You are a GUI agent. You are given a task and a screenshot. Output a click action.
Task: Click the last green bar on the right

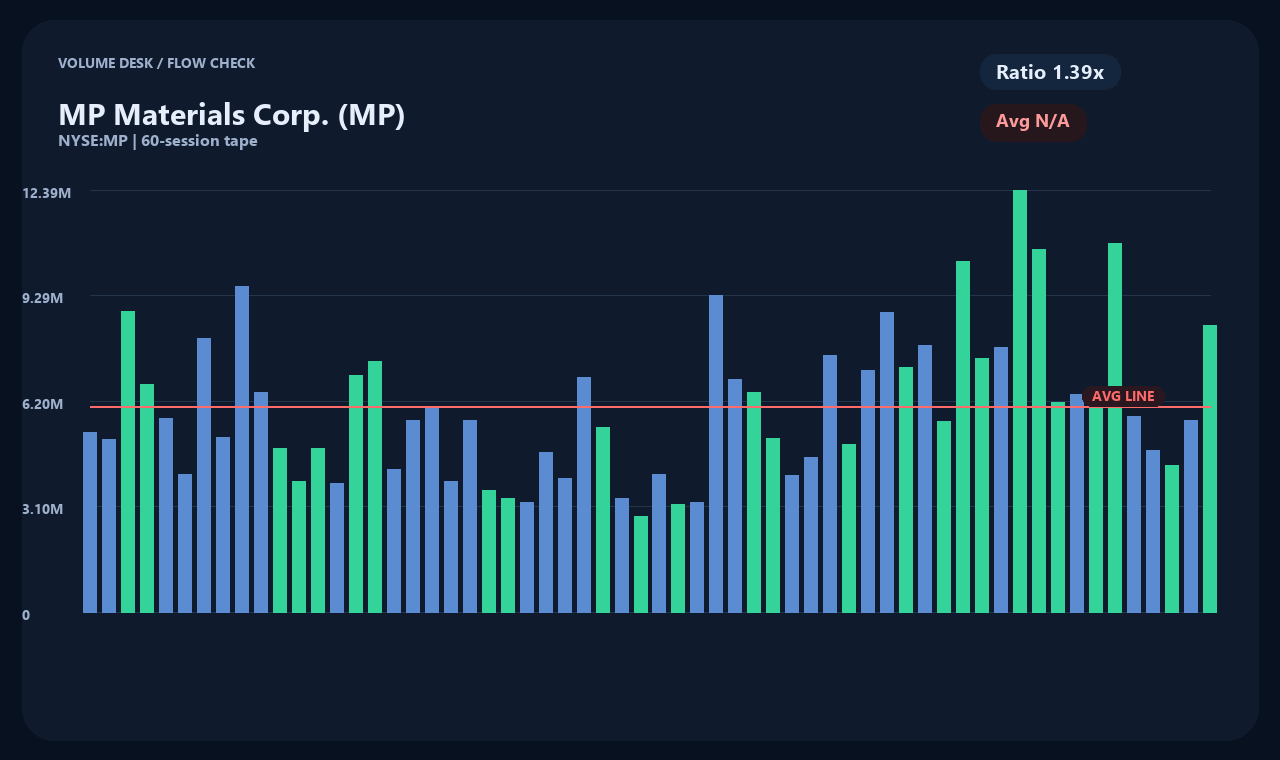(x=1210, y=469)
